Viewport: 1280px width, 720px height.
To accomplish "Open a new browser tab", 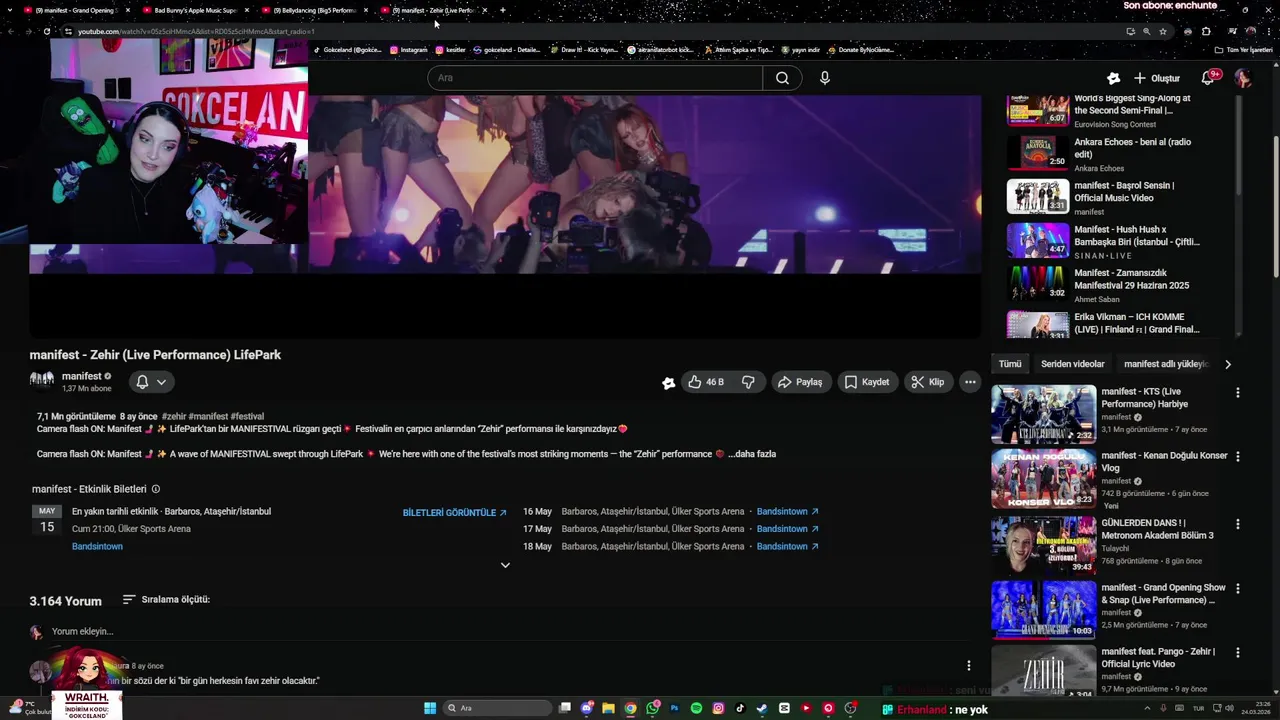I will [502, 10].
